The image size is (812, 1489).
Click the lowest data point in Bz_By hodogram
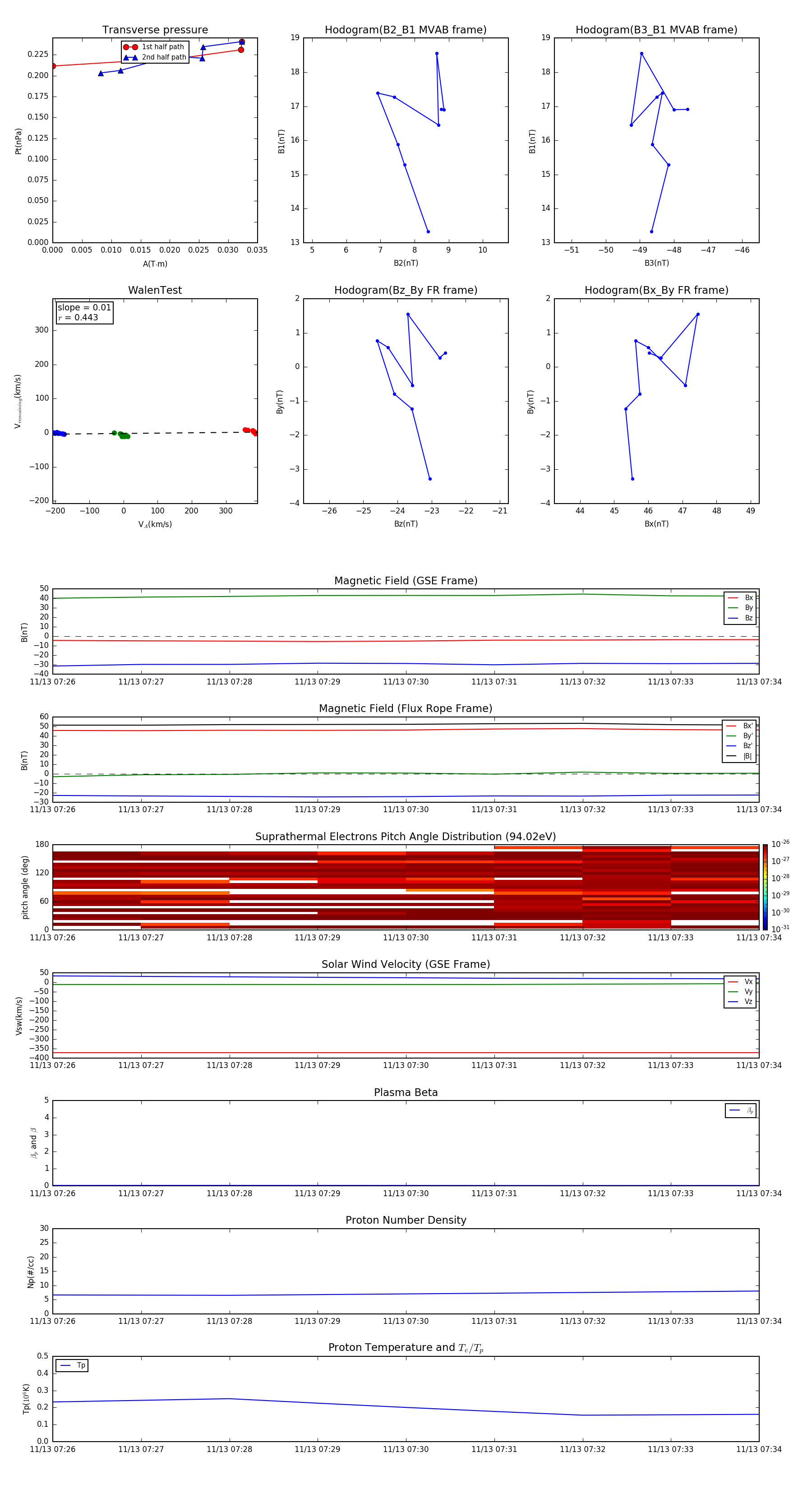tap(430, 479)
